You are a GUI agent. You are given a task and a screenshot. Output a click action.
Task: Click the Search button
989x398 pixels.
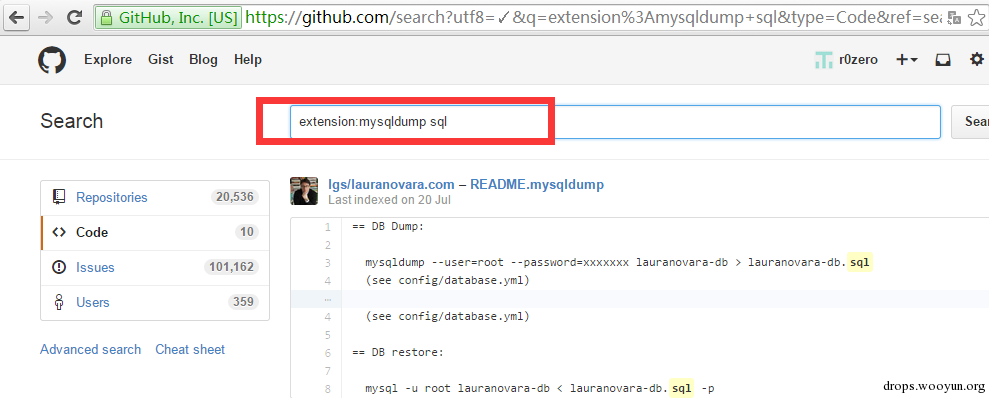tap(971, 122)
